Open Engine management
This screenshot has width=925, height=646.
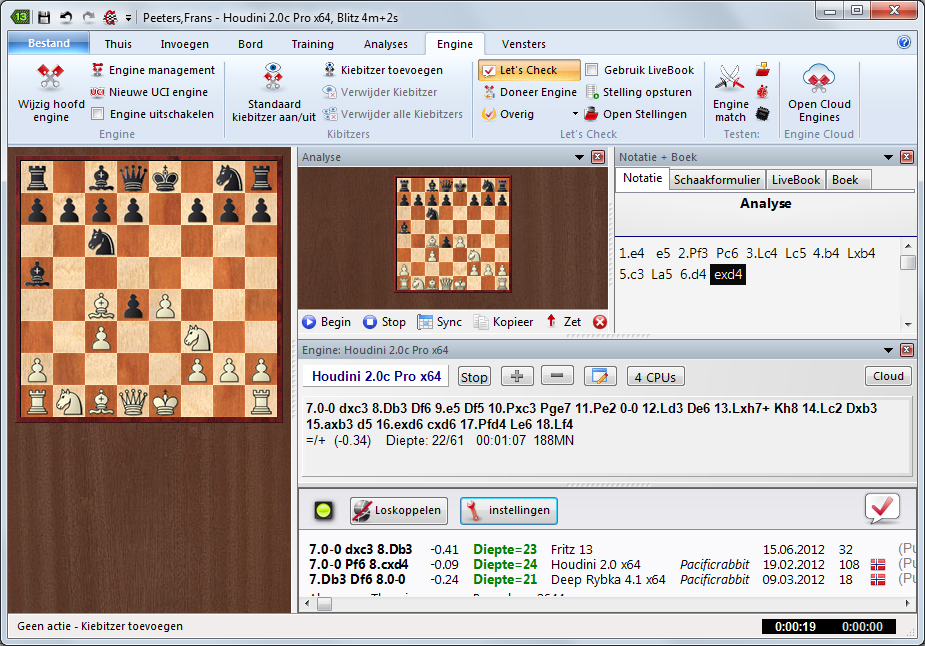153,70
